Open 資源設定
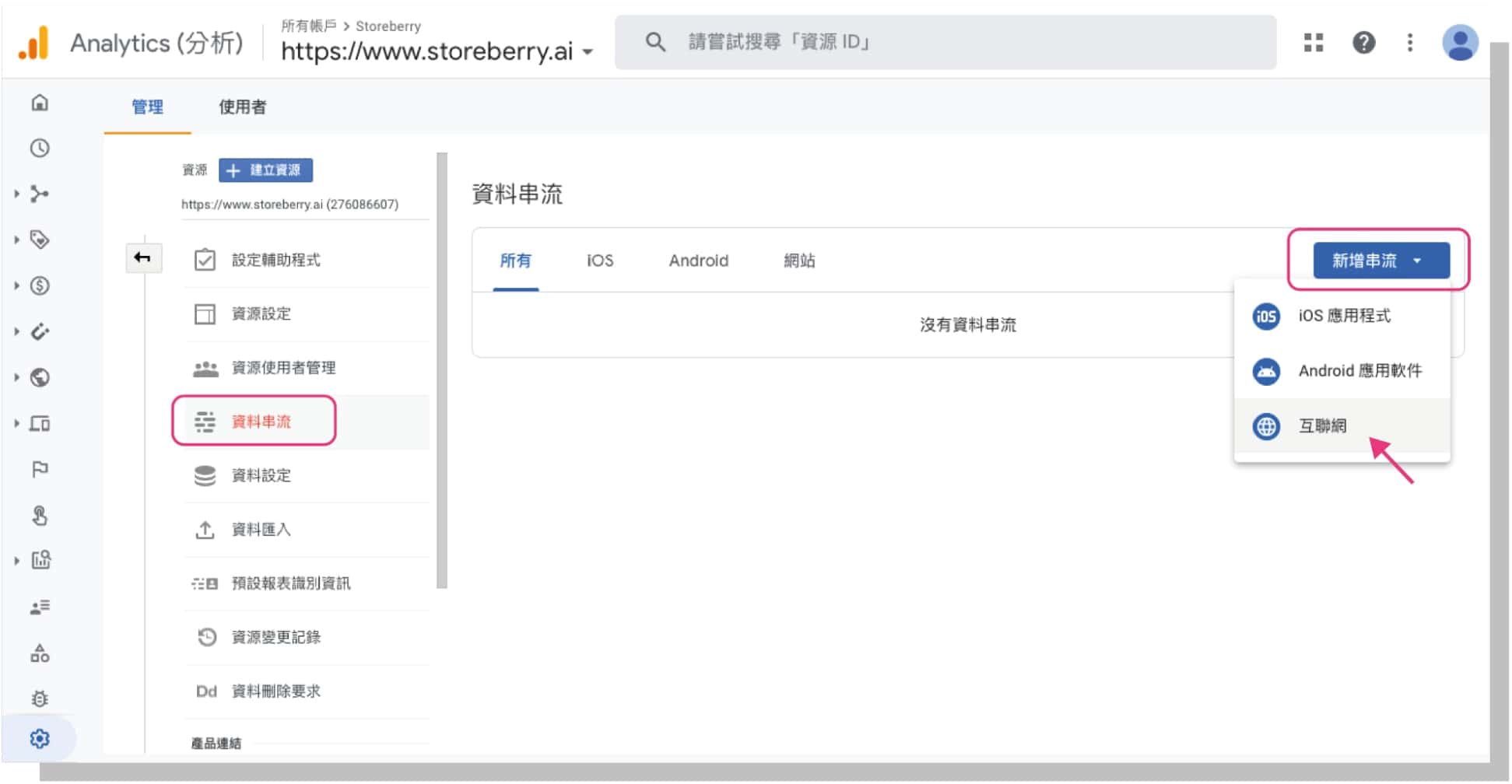This screenshot has height=784, width=1512. (x=307, y=314)
